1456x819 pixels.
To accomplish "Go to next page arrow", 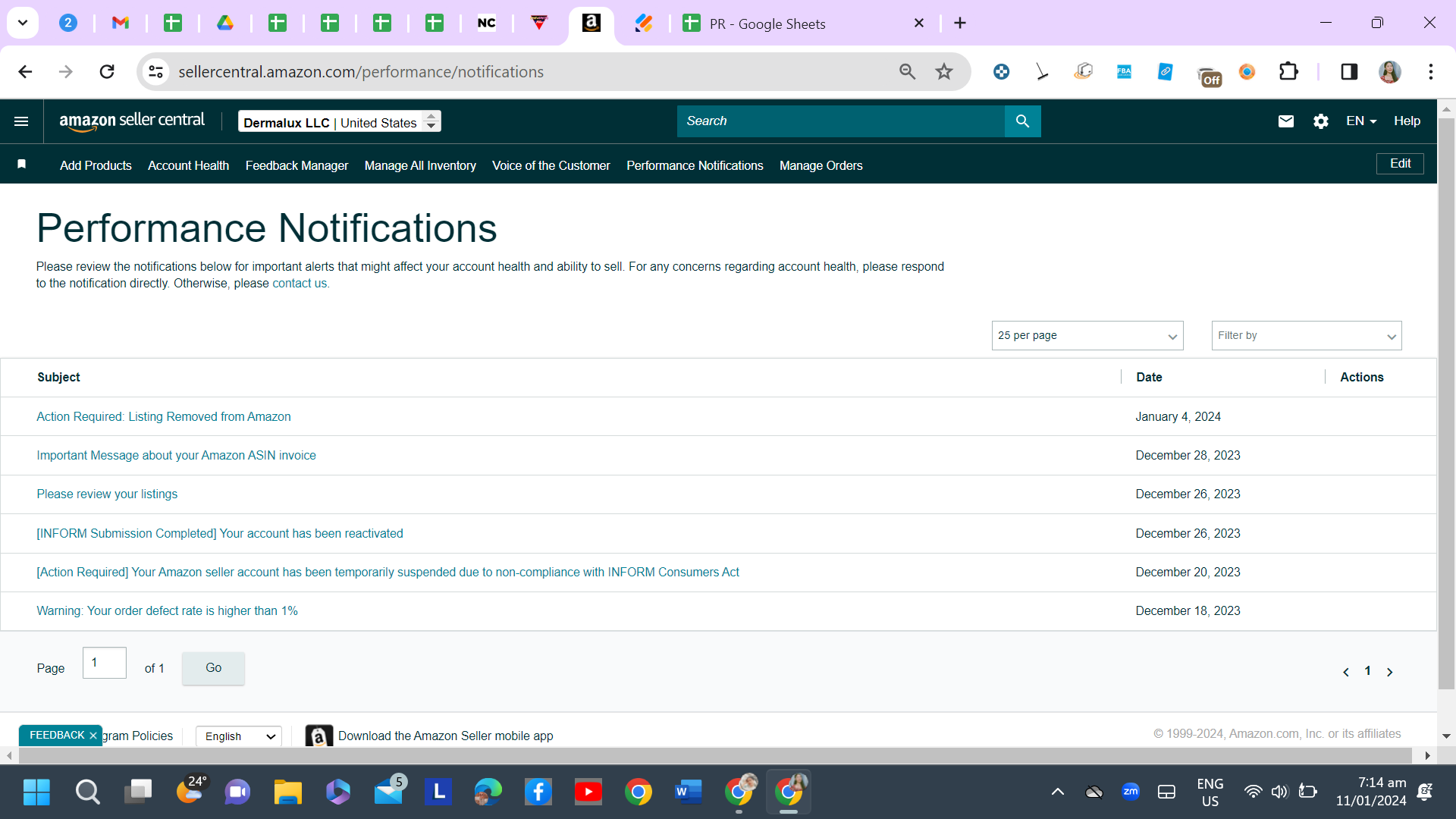I will tap(1390, 672).
